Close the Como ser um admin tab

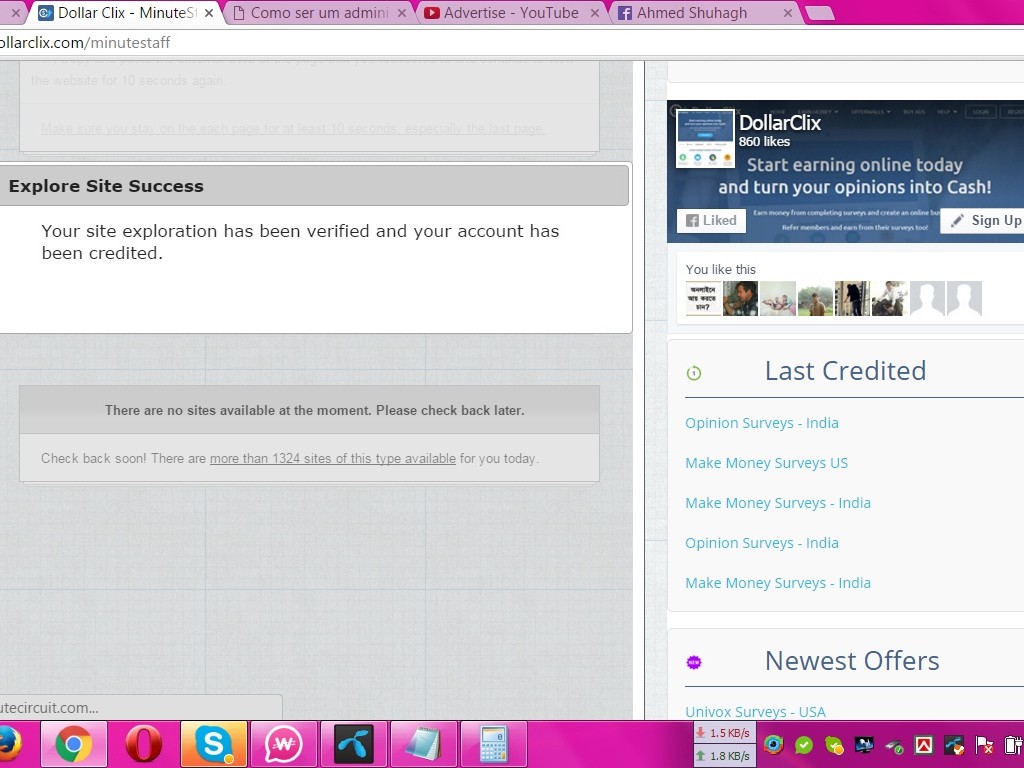[402, 13]
